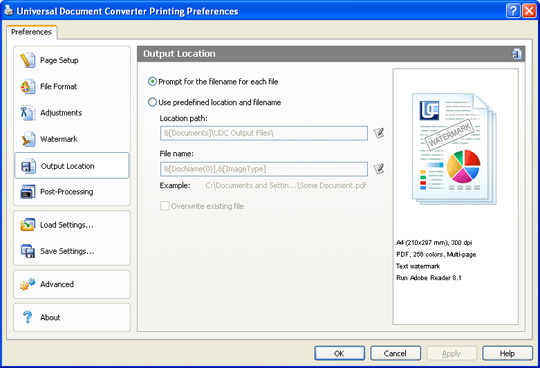Click the About question mark icon
Screen dimensions: 540x368
click(28, 317)
